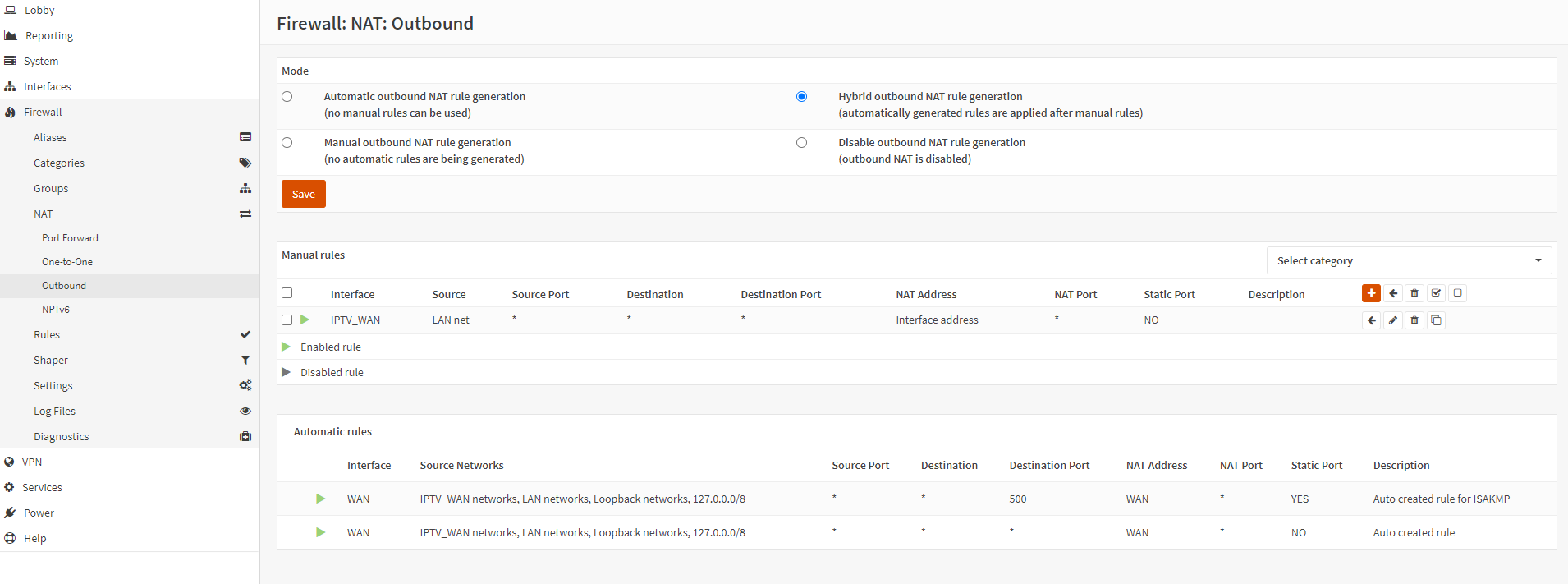Click the 'Disabled rule' legend entry
The width and height of the screenshot is (1568, 584).
pyautogui.click(x=332, y=372)
